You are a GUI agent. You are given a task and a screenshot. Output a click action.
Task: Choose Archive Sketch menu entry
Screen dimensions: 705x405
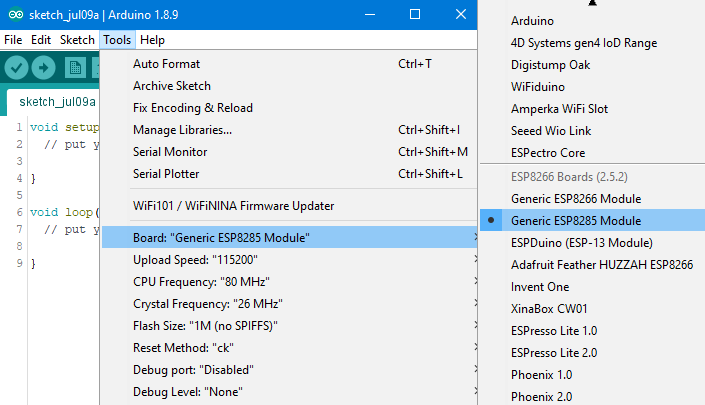[289, 86]
